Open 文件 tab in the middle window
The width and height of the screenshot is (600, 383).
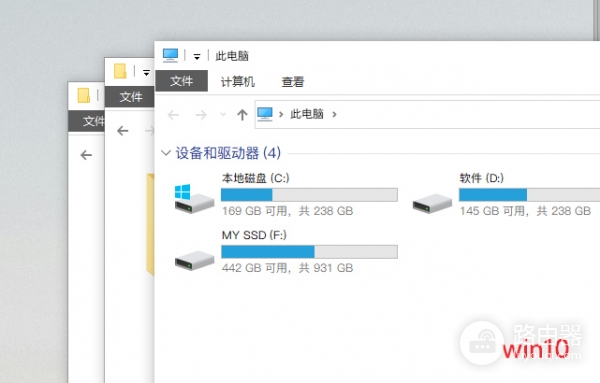pos(130,96)
